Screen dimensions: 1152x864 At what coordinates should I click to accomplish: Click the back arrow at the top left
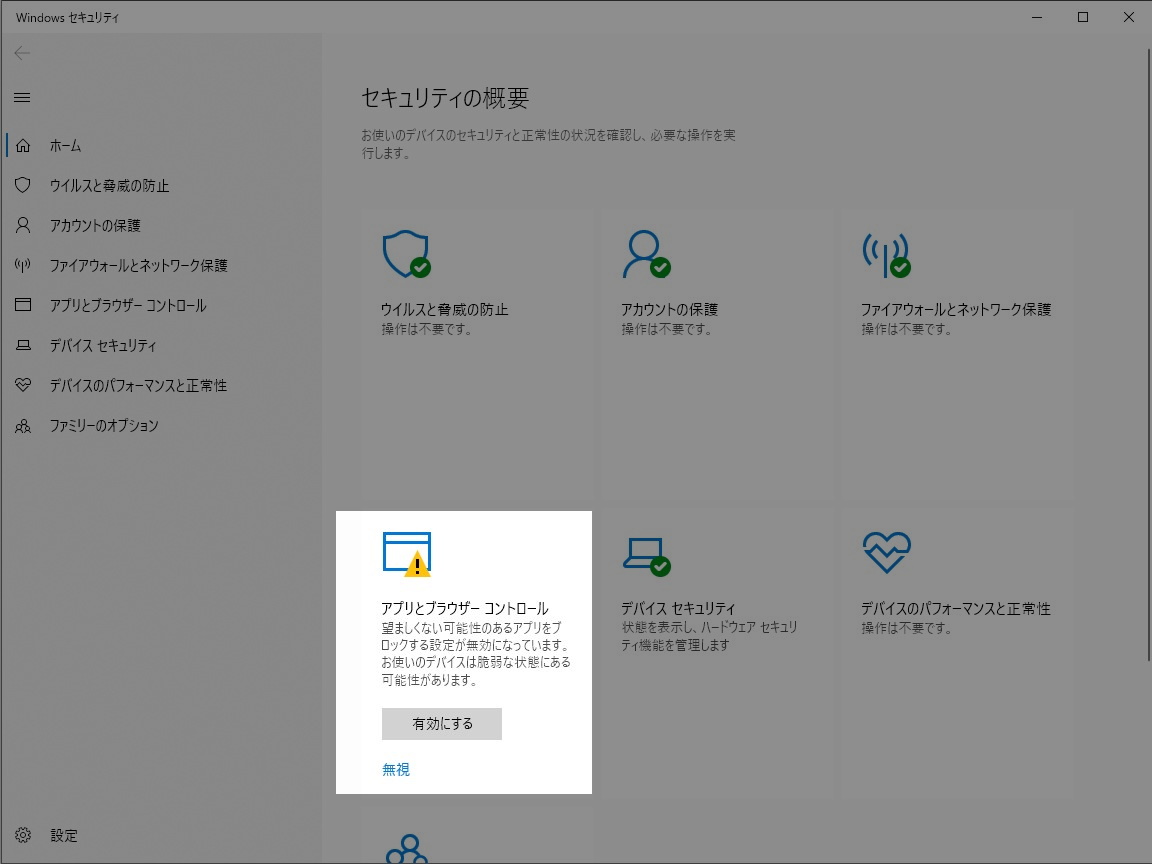[22, 53]
